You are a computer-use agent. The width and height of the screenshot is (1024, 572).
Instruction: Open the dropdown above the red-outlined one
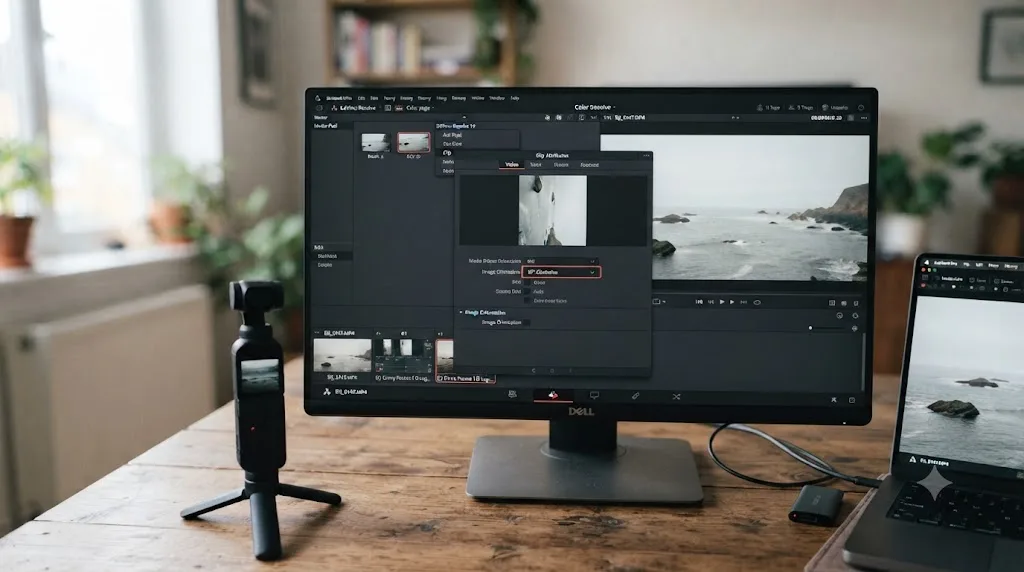coord(561,261)
